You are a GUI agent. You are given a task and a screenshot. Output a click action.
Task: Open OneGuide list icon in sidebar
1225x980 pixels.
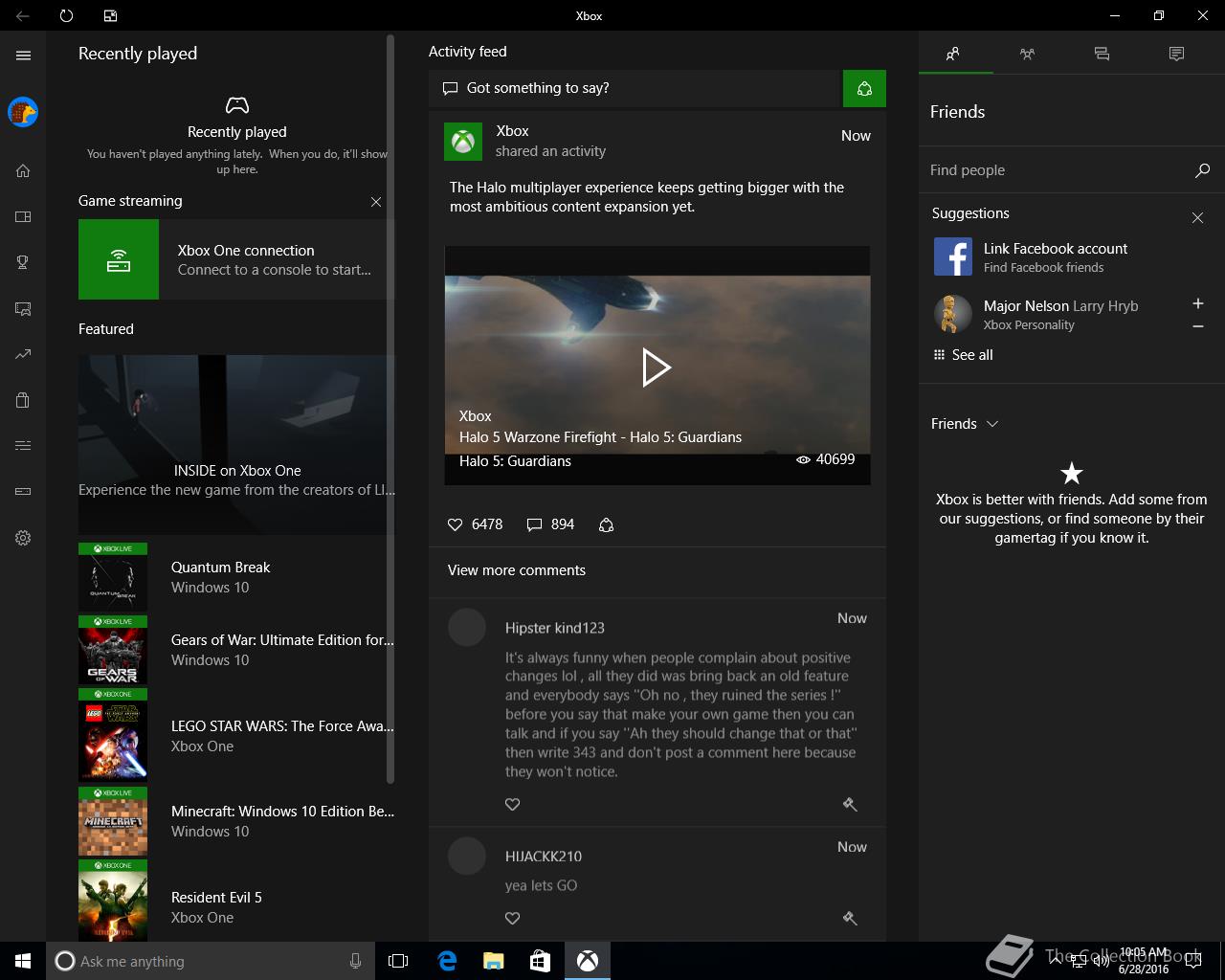tap(23, 446)
